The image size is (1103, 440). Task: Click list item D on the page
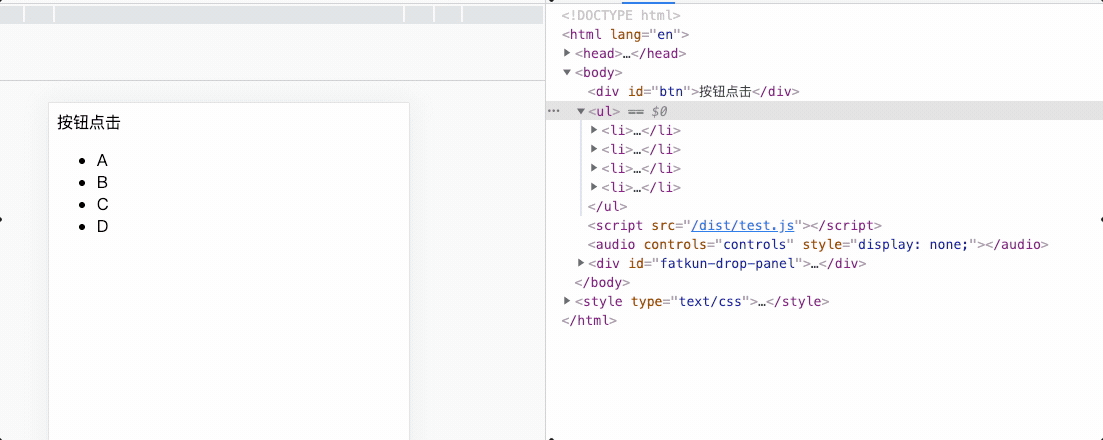pyautogui.click(x=102, y=226)
